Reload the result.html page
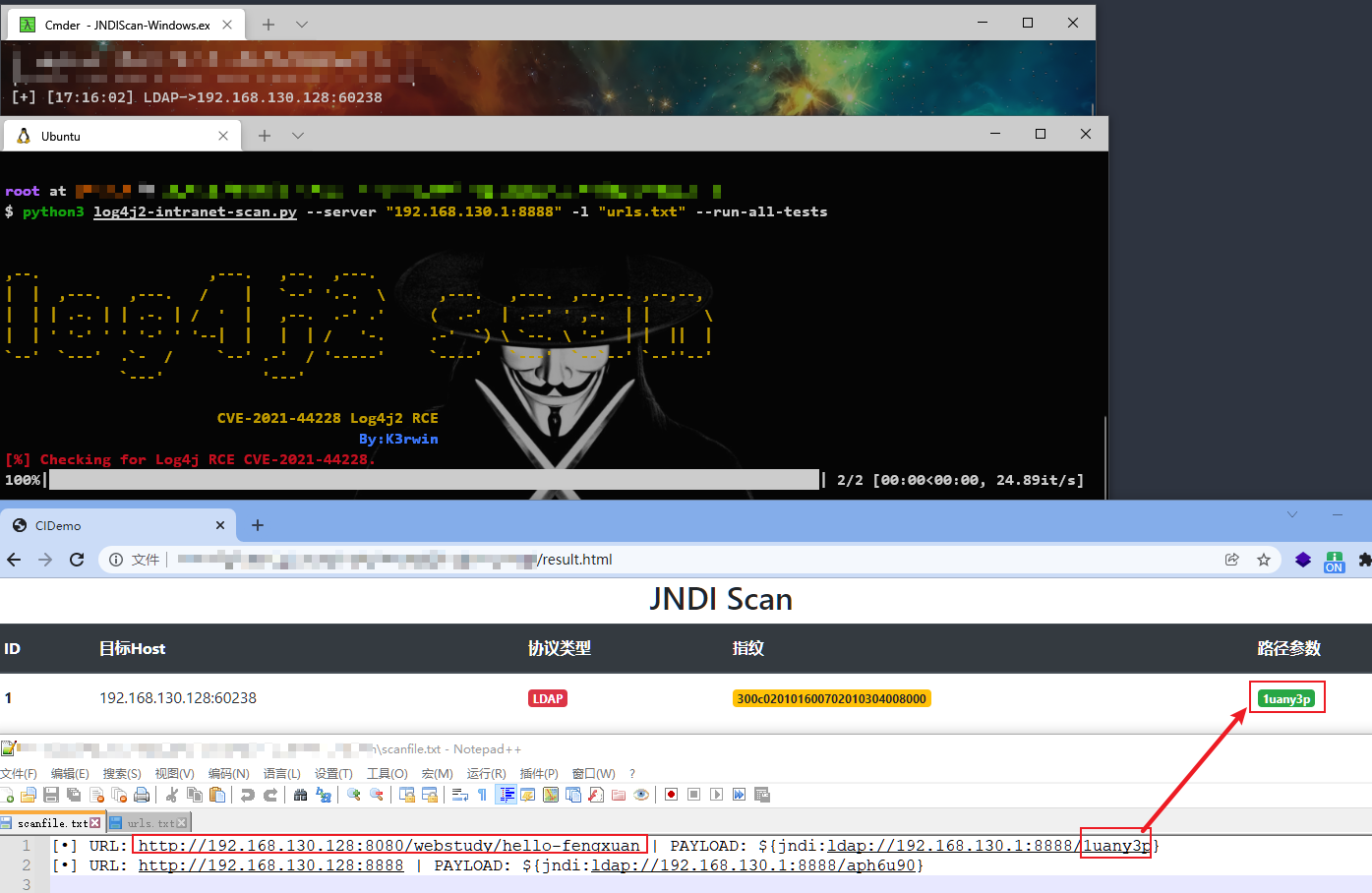 pyautogui.click(x=77, y=560)
